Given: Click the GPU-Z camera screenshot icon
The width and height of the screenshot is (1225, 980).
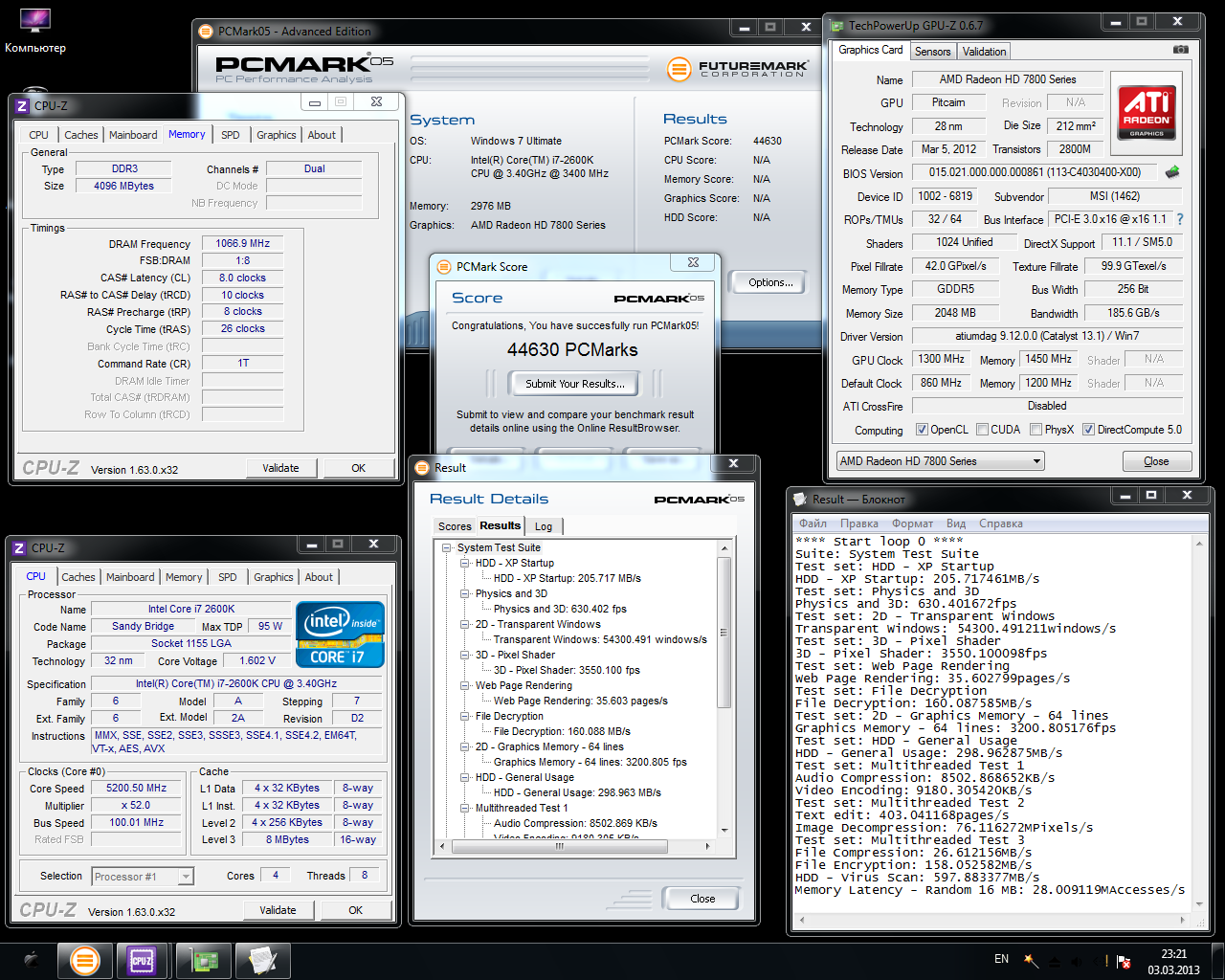Looking at the screenshot, I should [x=1181, y=50].
